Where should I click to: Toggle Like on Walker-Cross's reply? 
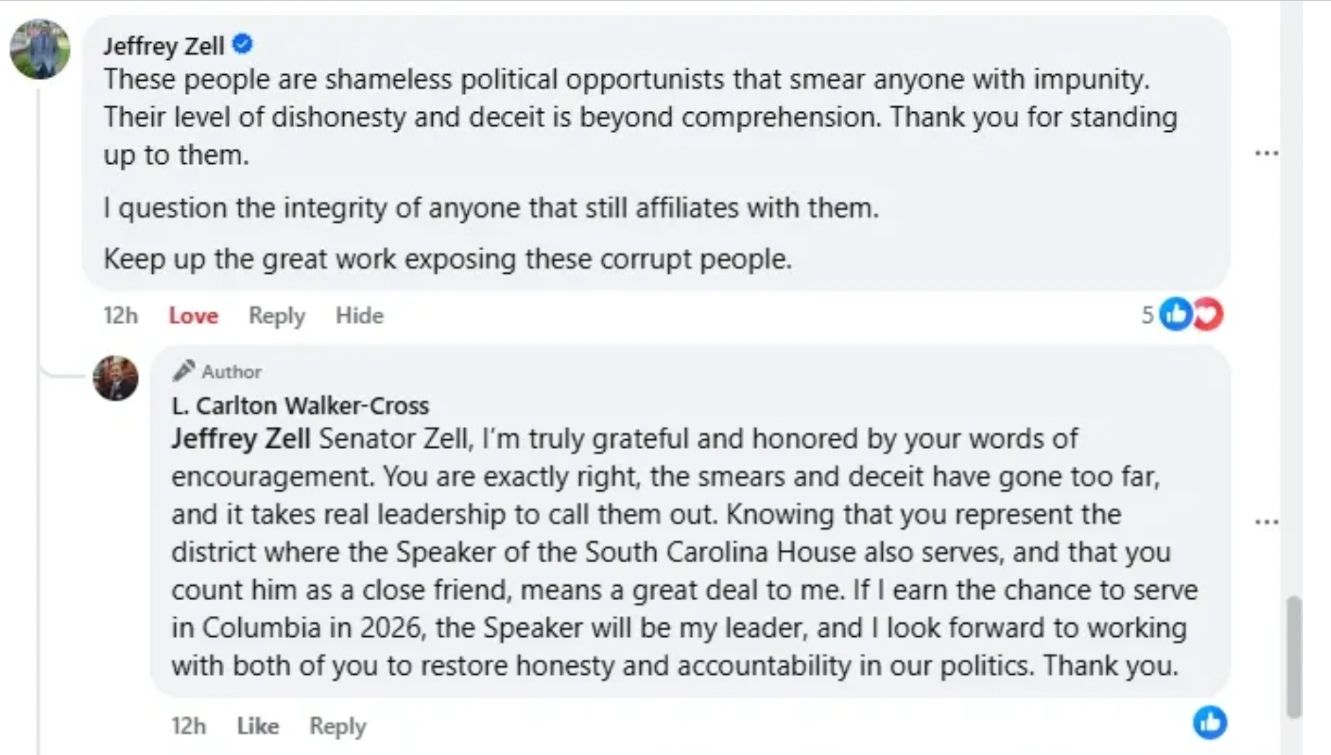tap(257, 726)
